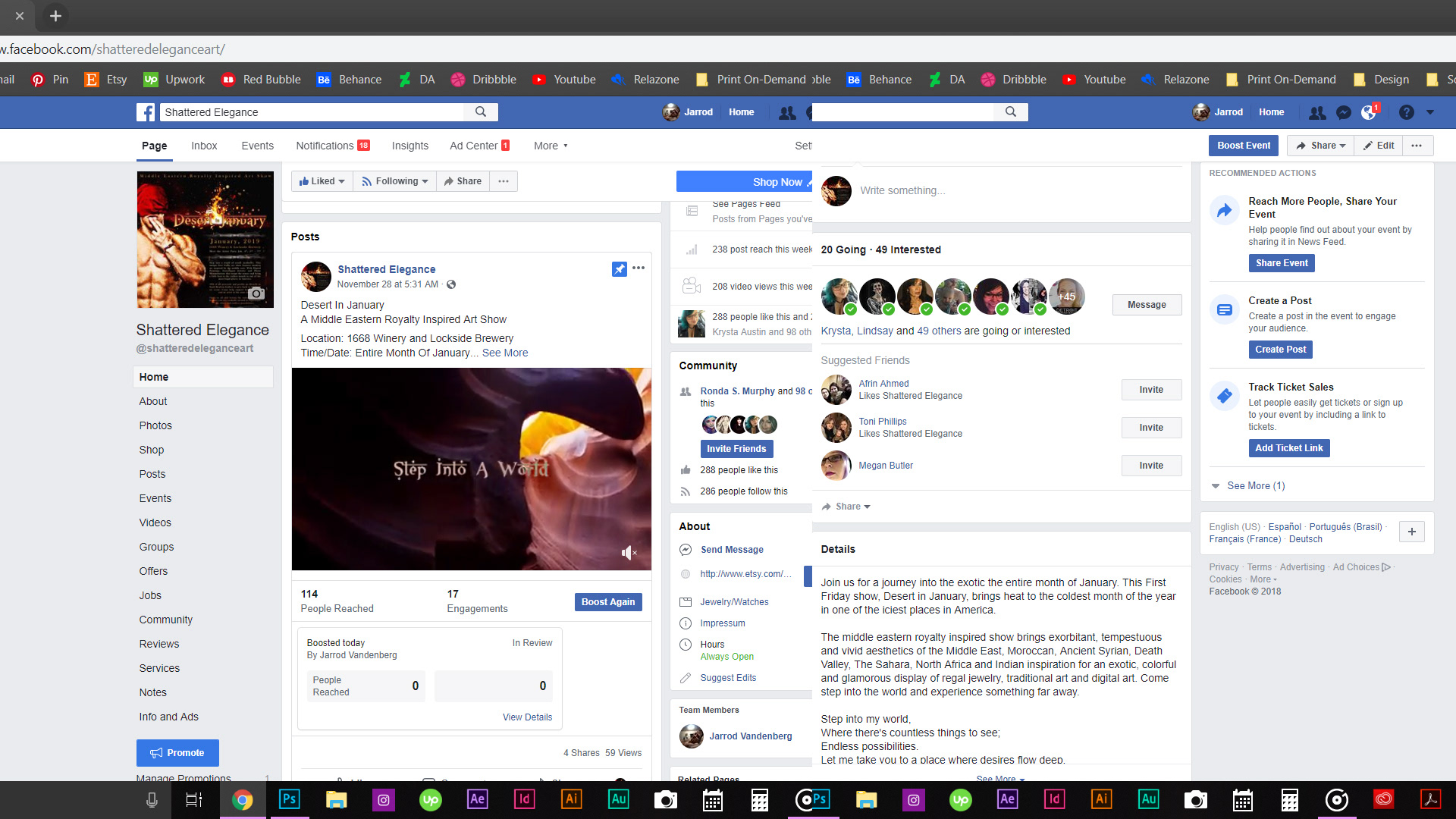Click camera icon on page profile picture
1456x819 pixels.
257,293
